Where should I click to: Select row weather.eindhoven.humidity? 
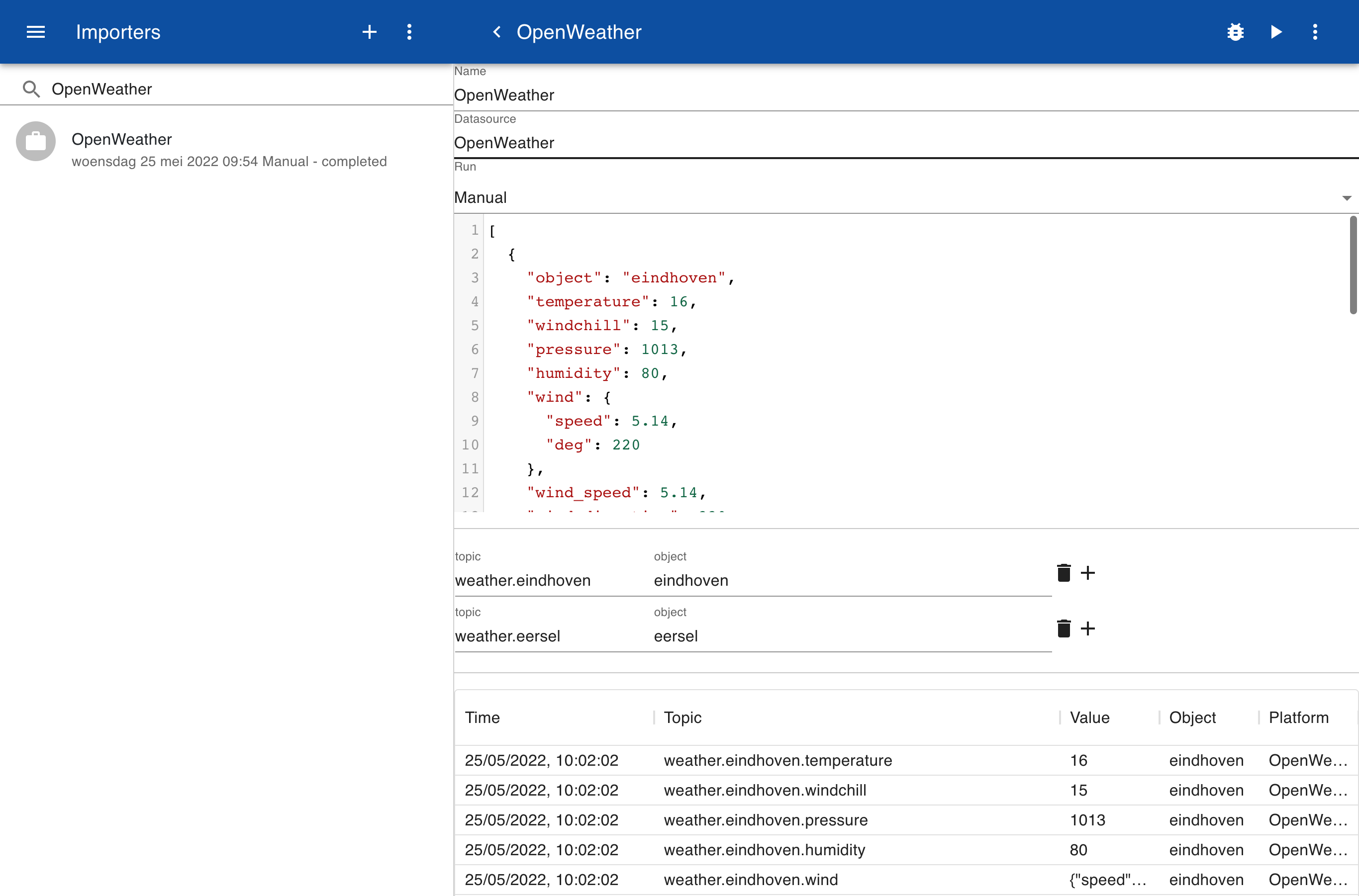tap(906, 850)
